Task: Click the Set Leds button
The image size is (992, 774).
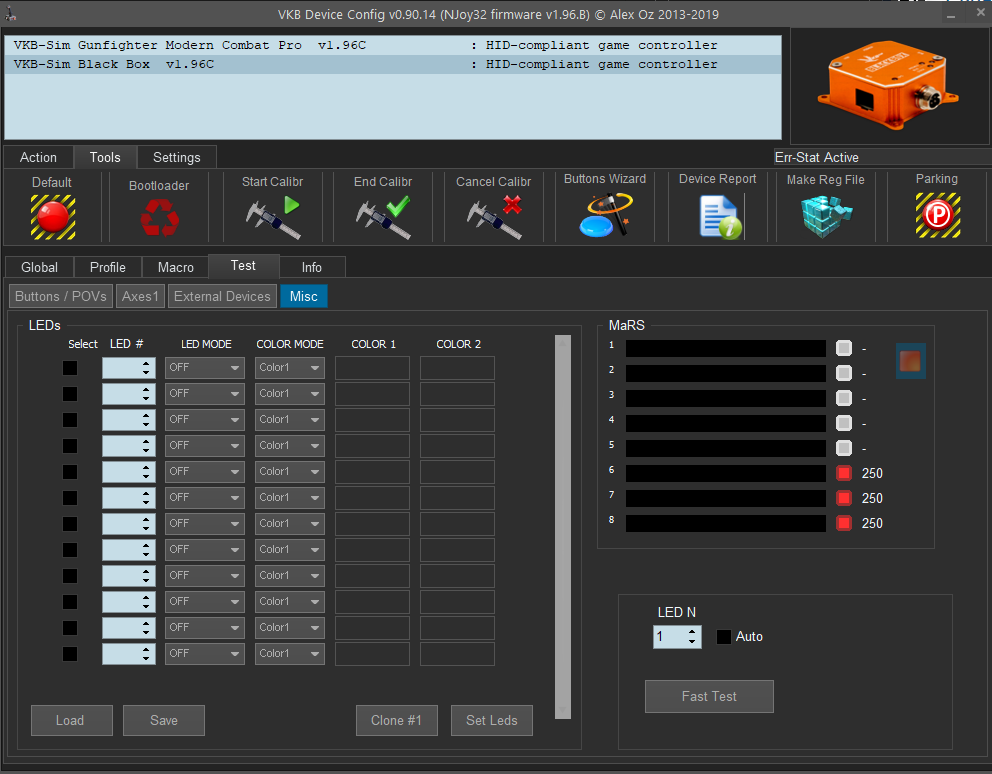Action: pyautogui.click(x=491, y=720)
